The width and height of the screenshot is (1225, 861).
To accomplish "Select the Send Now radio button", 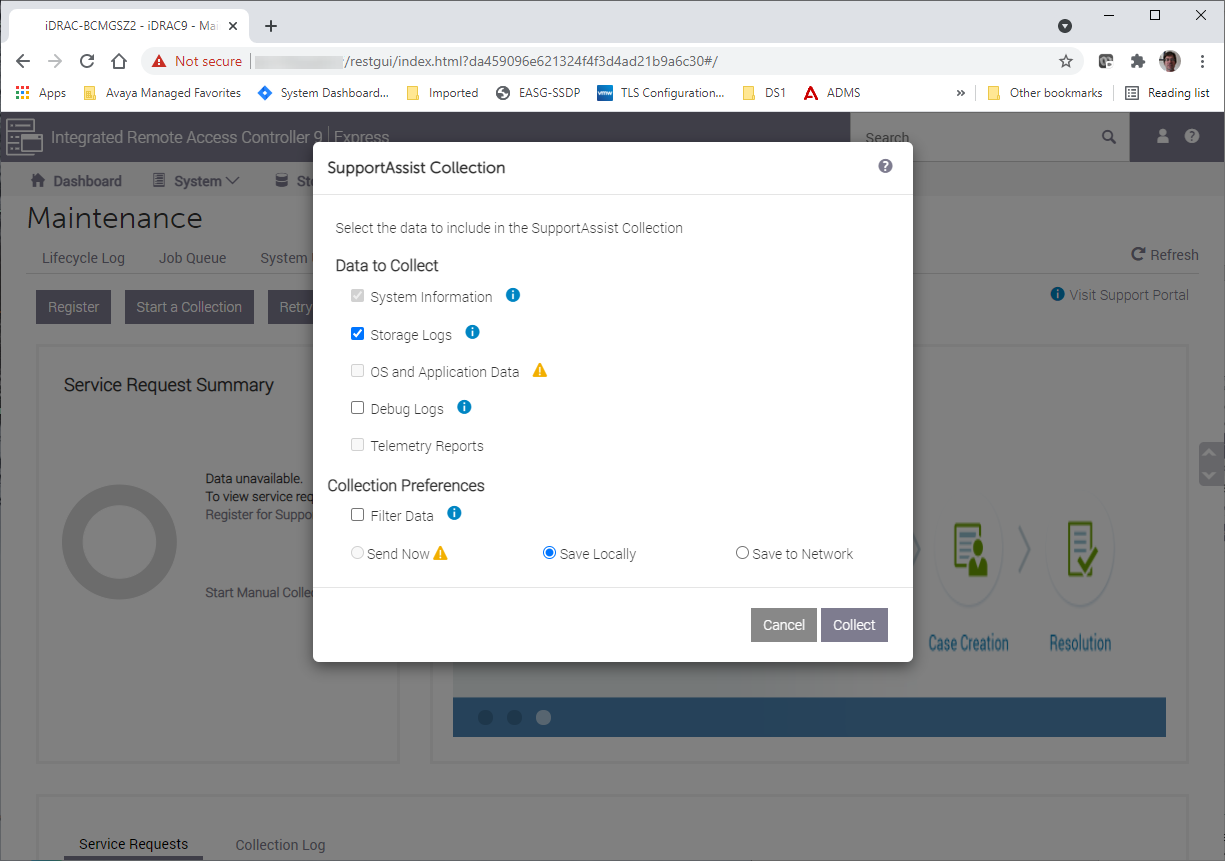I will click(x=357, y=553).
